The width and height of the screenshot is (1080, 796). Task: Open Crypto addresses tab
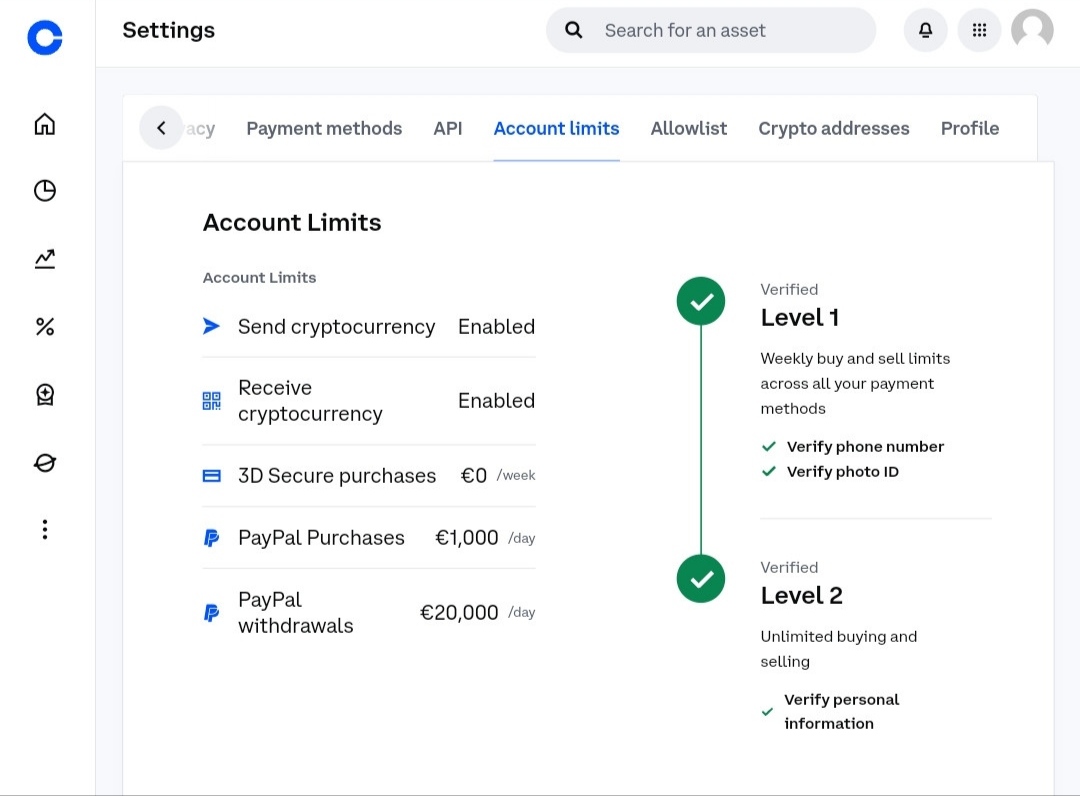click(834, 128)
